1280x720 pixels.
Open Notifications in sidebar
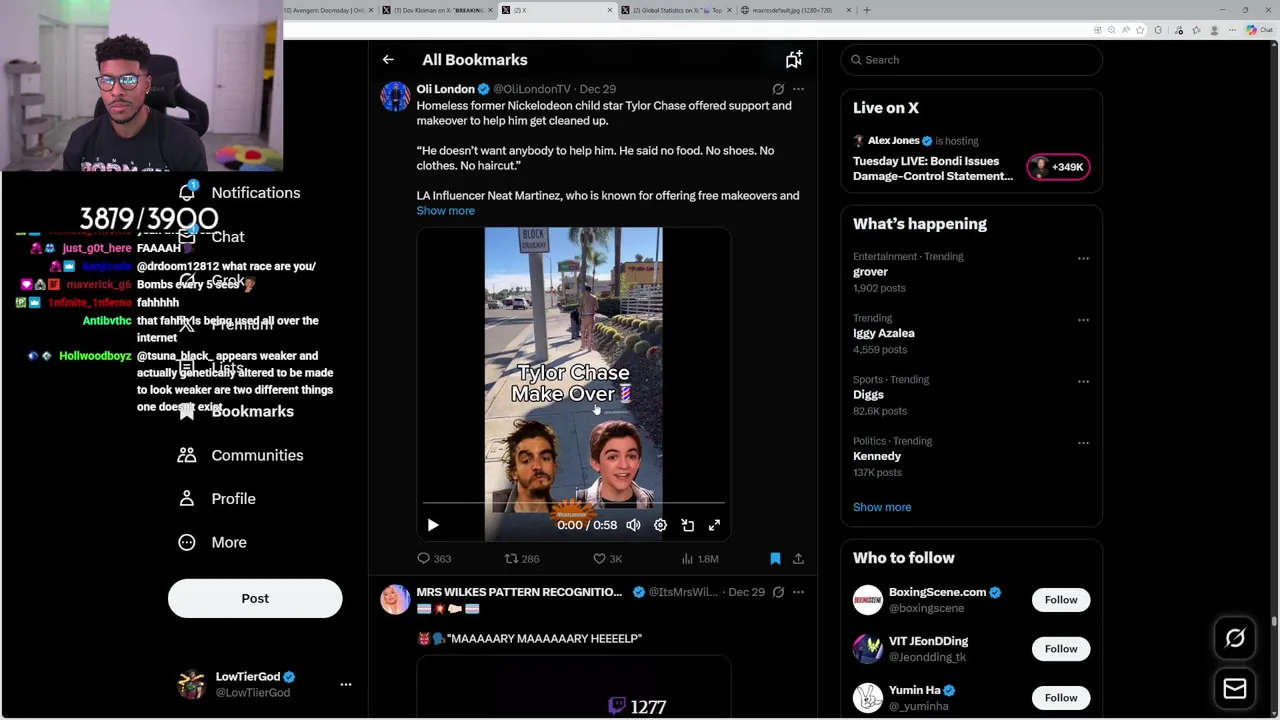[x=239, y=193]
